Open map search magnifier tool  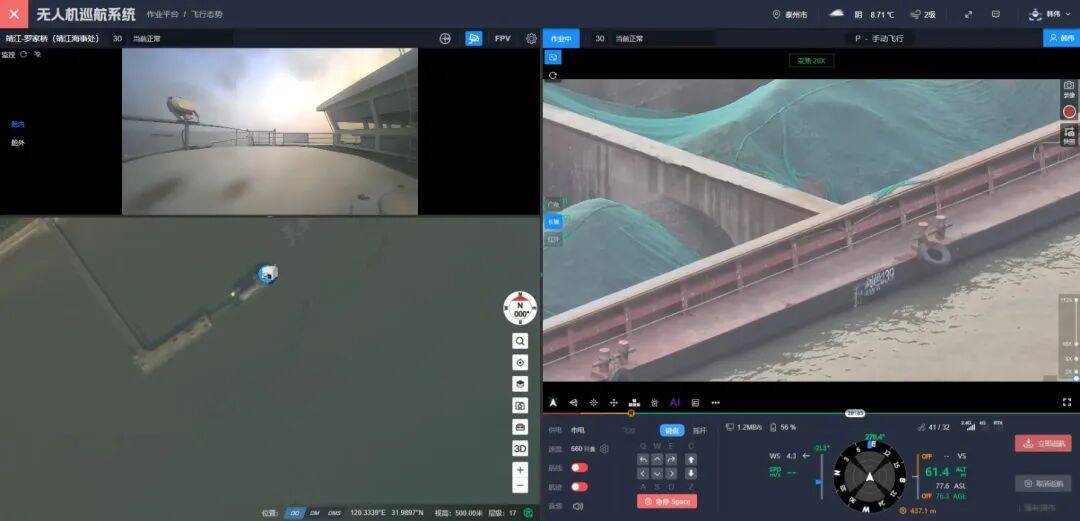coord(520,341)
